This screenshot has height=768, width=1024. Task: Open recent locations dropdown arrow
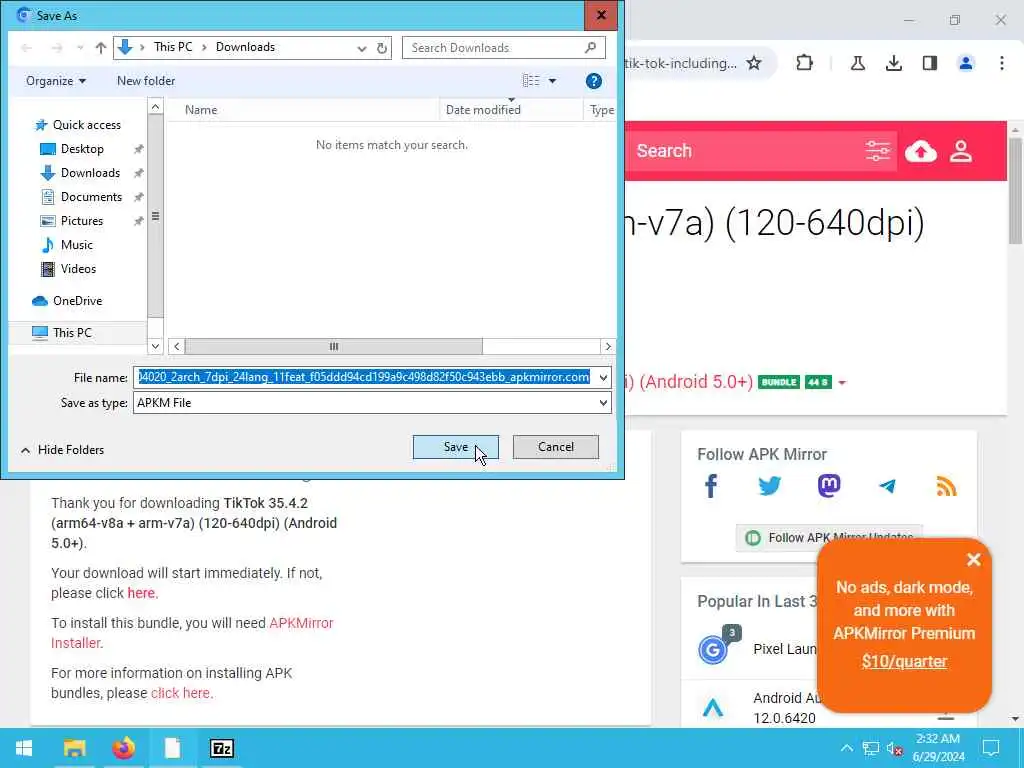[x=80, y=48]
